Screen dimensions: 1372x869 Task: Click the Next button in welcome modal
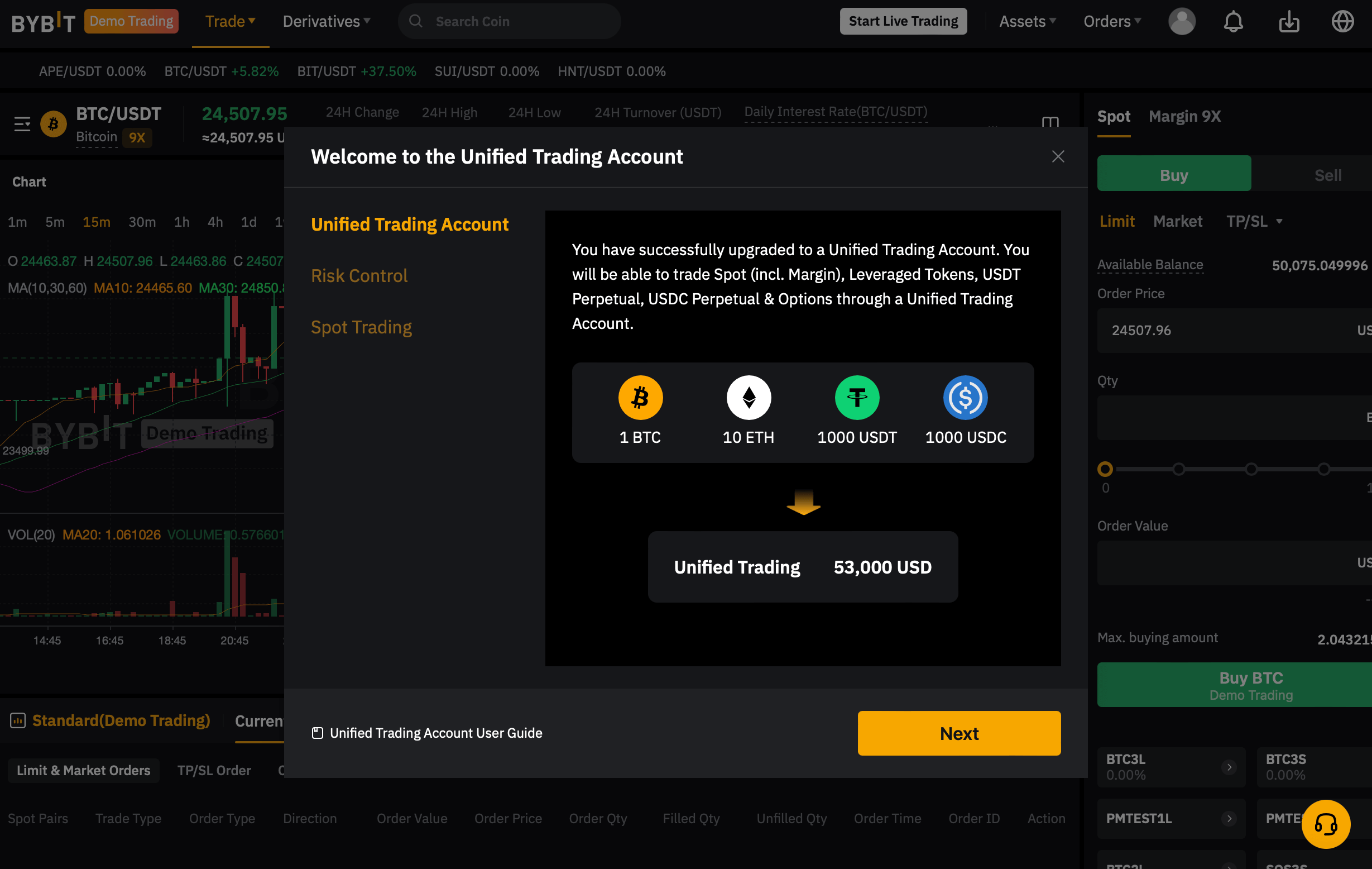(959, 733)
